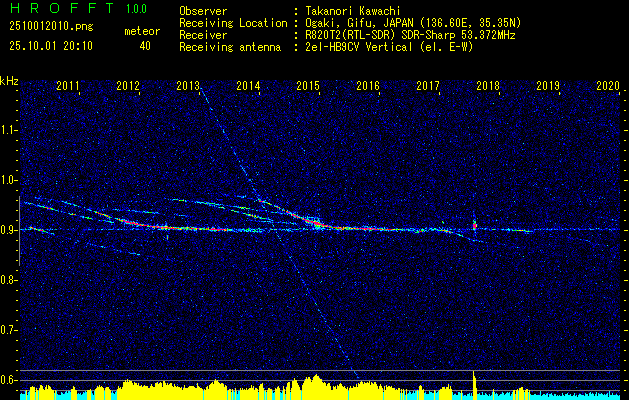Click time axis marker 2016
Viewport: 629px width, 400px height.
tap(368, 85)
